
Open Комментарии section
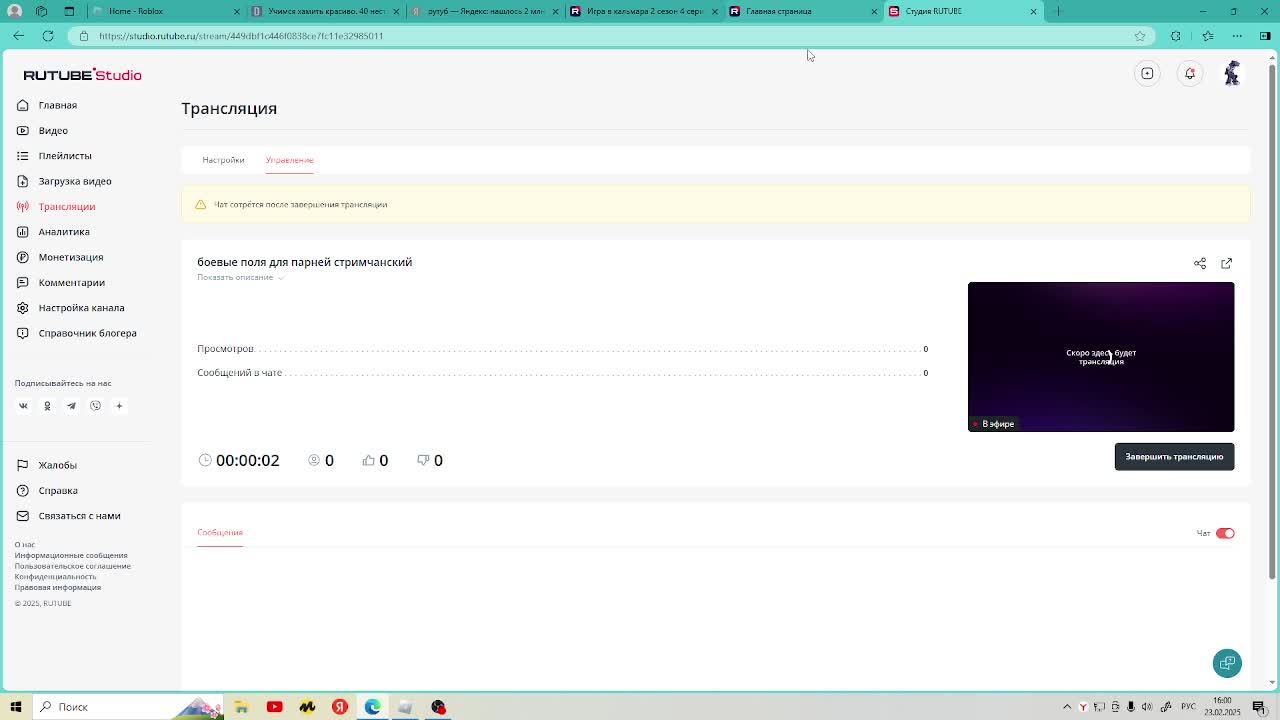60,282
